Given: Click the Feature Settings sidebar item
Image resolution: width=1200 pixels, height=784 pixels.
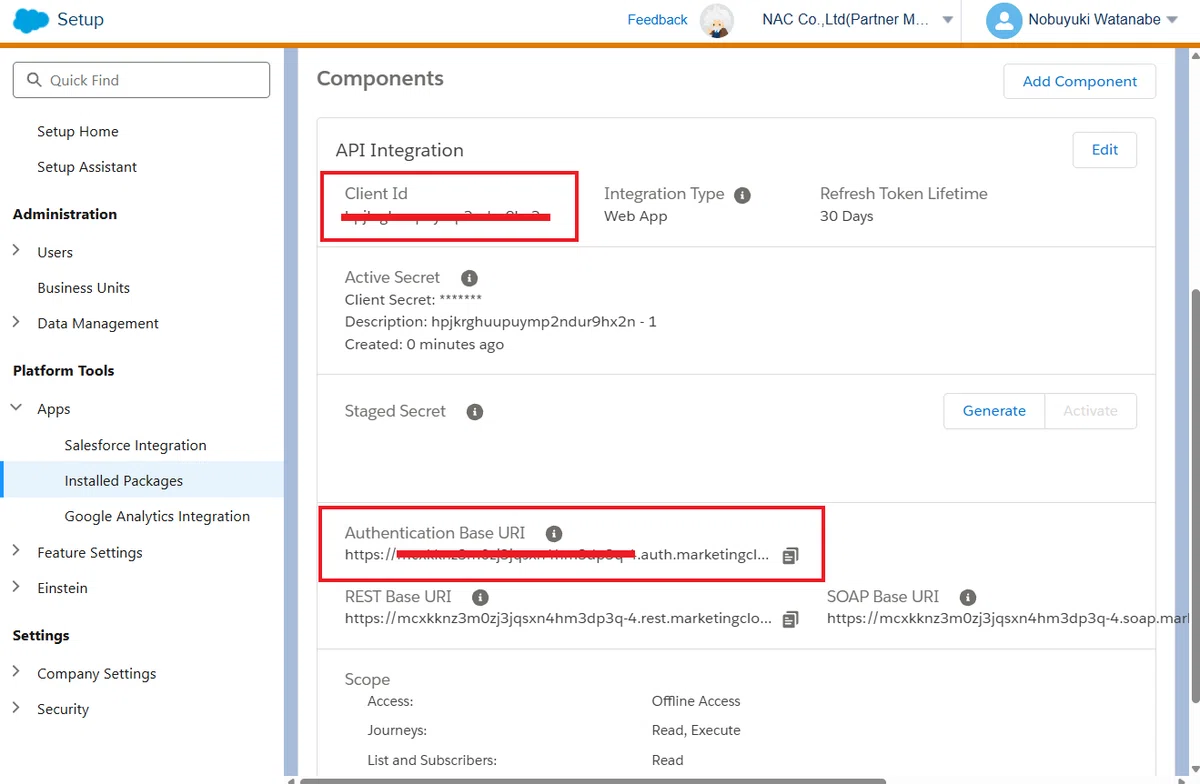Looking at the screenshot, I should point(90,553).
